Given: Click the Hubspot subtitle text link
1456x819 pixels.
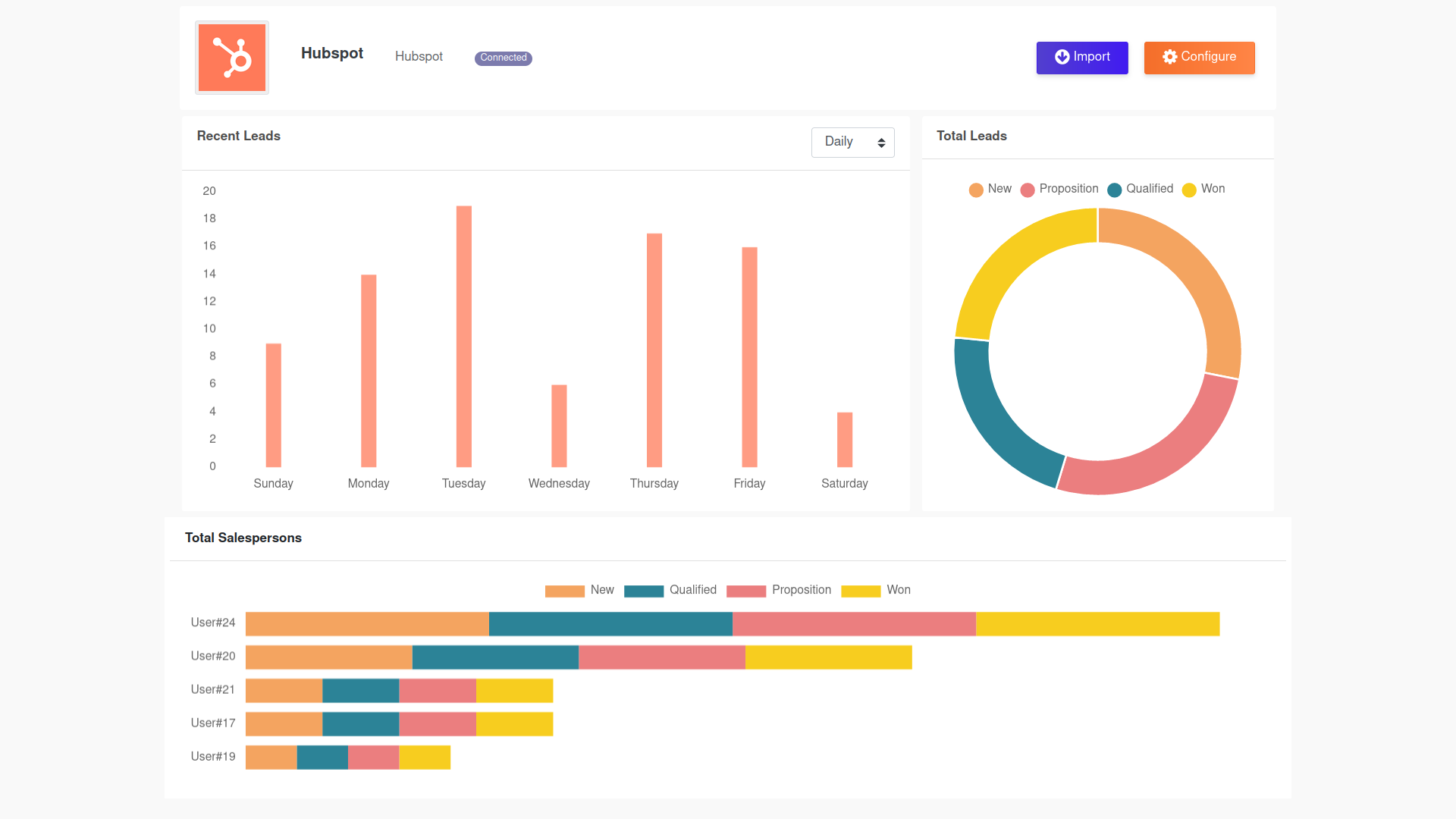Looking at the screenshot, I should (x=419, y=57).
